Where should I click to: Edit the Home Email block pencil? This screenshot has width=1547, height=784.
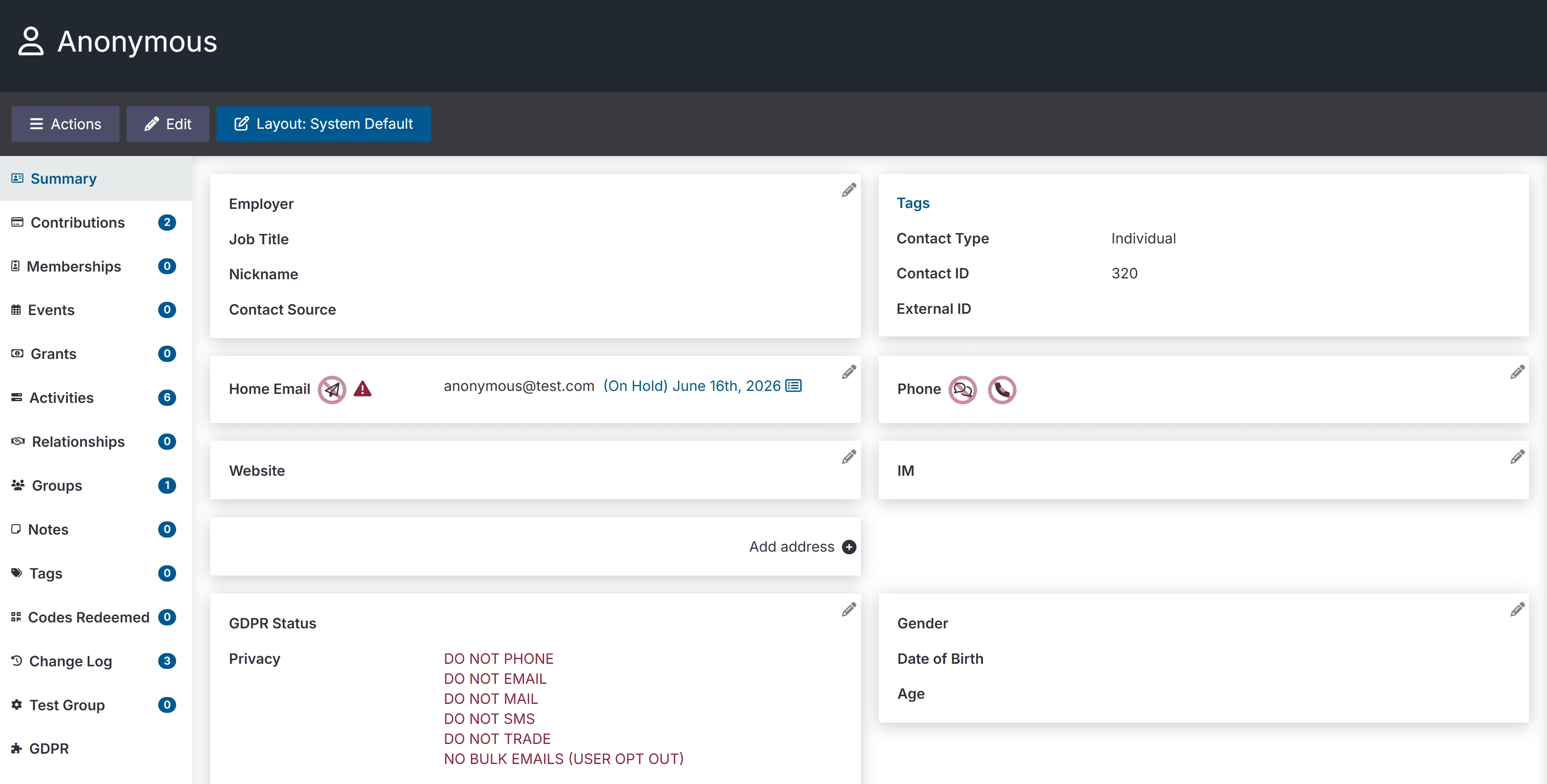tap(849, 372)
